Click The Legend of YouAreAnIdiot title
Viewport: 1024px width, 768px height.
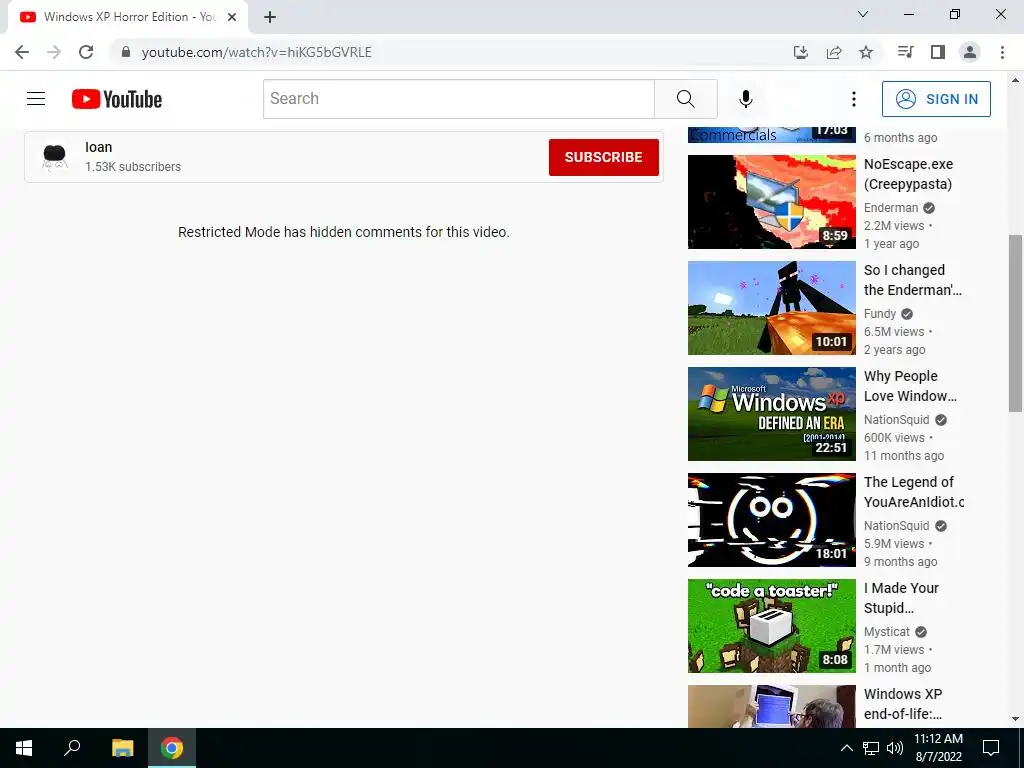click(914, 492)
